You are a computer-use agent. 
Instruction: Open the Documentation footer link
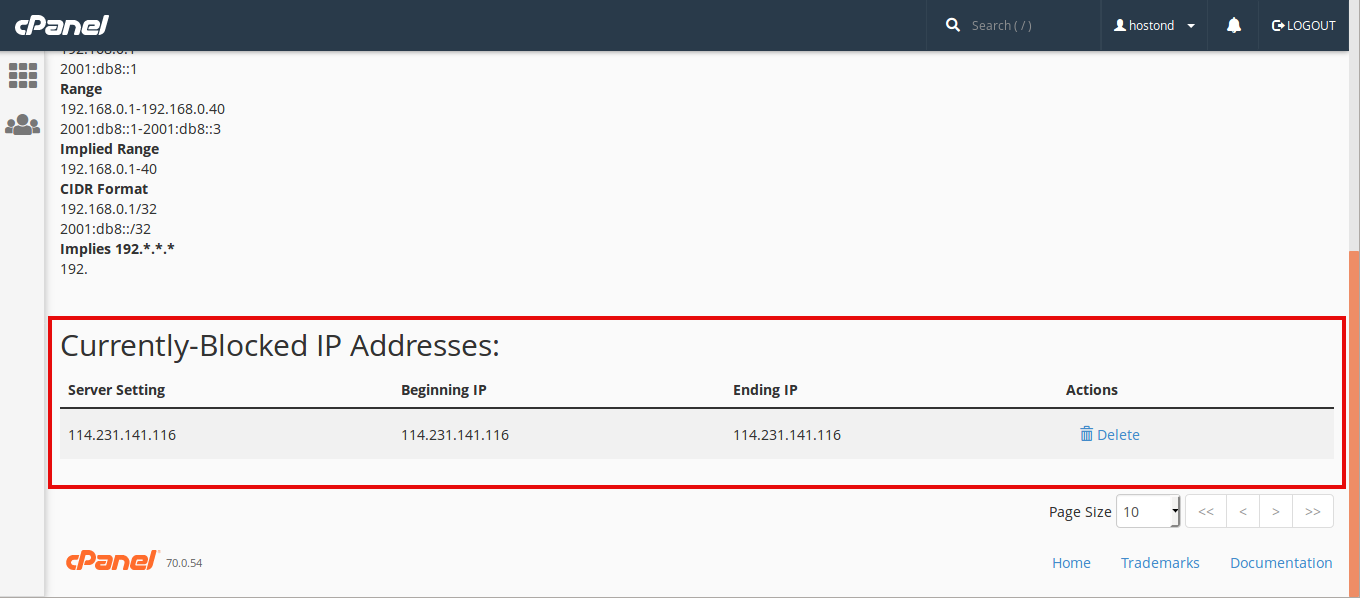(x=1281, y=563)
